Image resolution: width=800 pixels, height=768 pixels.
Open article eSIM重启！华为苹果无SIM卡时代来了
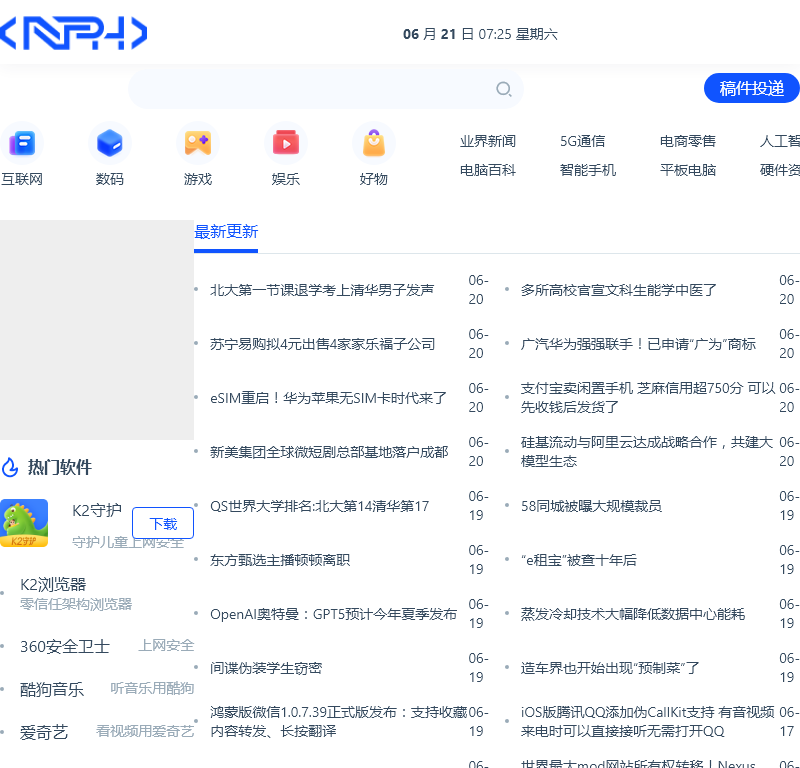(x=329, y=398)
